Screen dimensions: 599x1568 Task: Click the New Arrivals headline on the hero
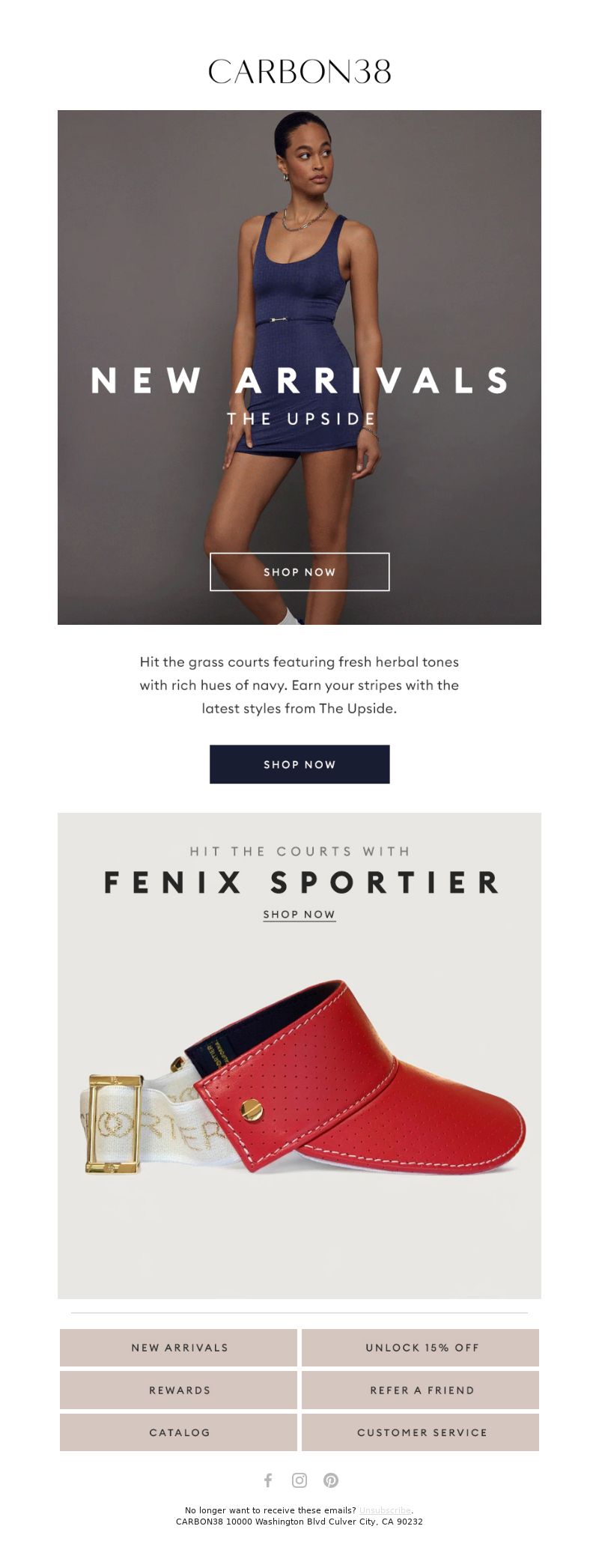[299, 381]
